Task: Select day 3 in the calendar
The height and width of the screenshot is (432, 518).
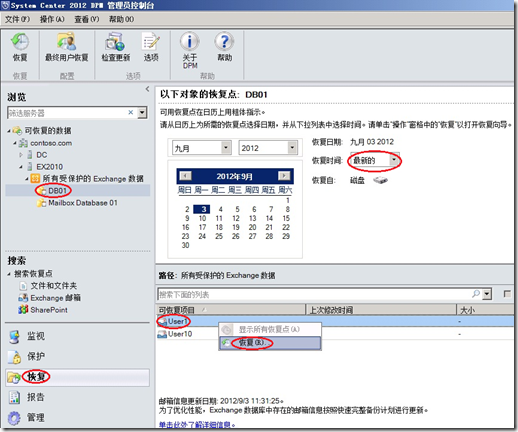Action: point(202,209)
